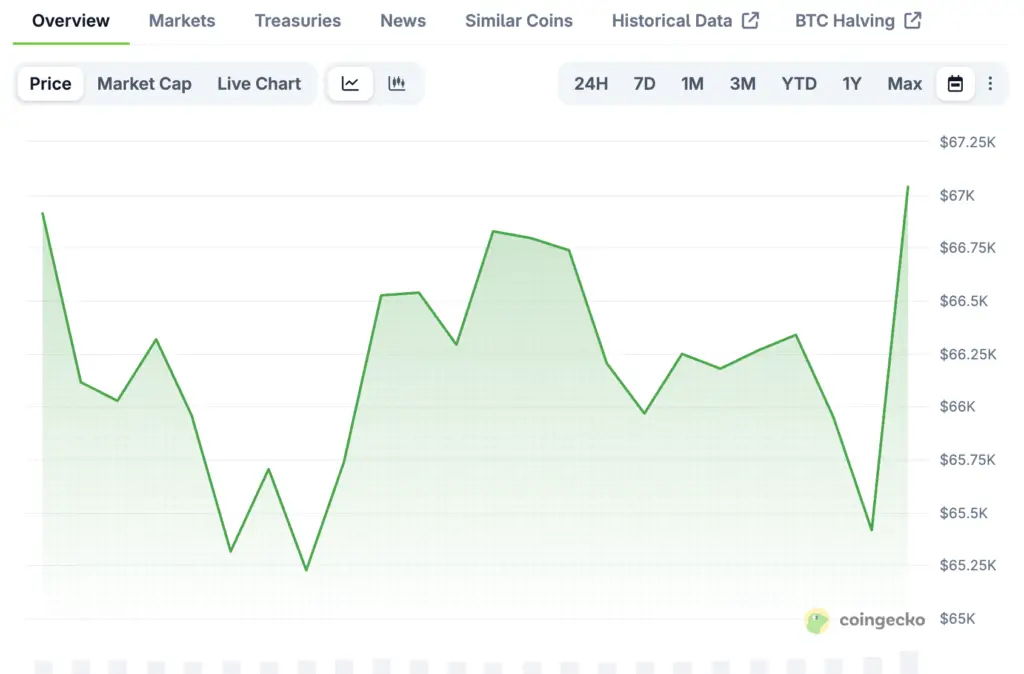Image resolution: width=1024 pixels, height=674 pixels.
Task: Switch to Live Chart view
Action: [259, 84]
